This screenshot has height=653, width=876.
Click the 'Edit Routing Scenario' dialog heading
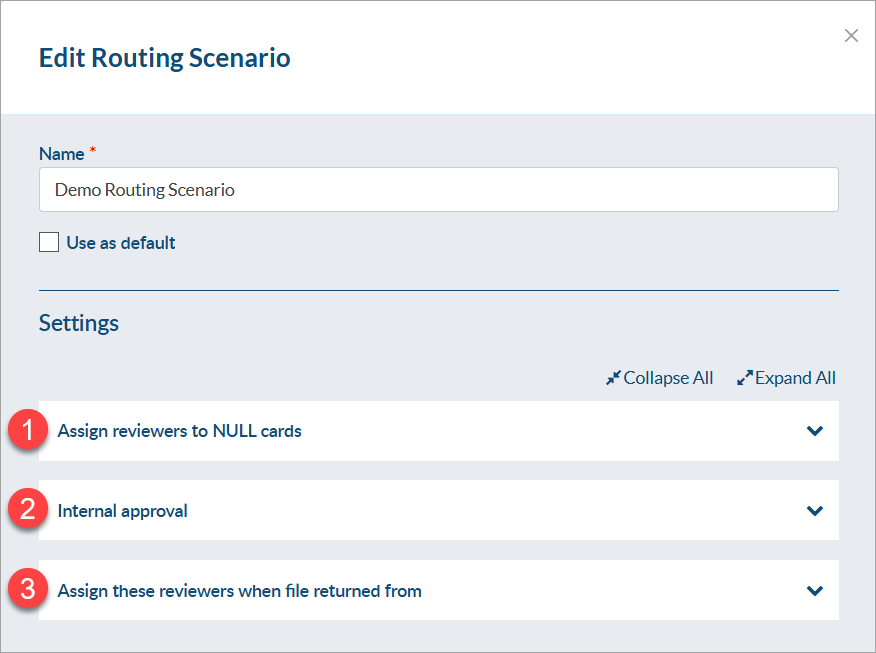pos(165,58)
